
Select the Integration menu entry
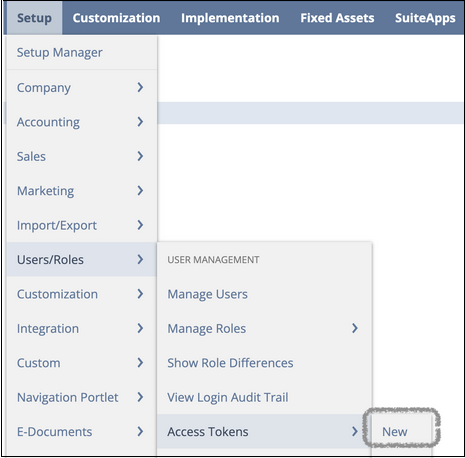pyautogui.click(x=48, y=329)
